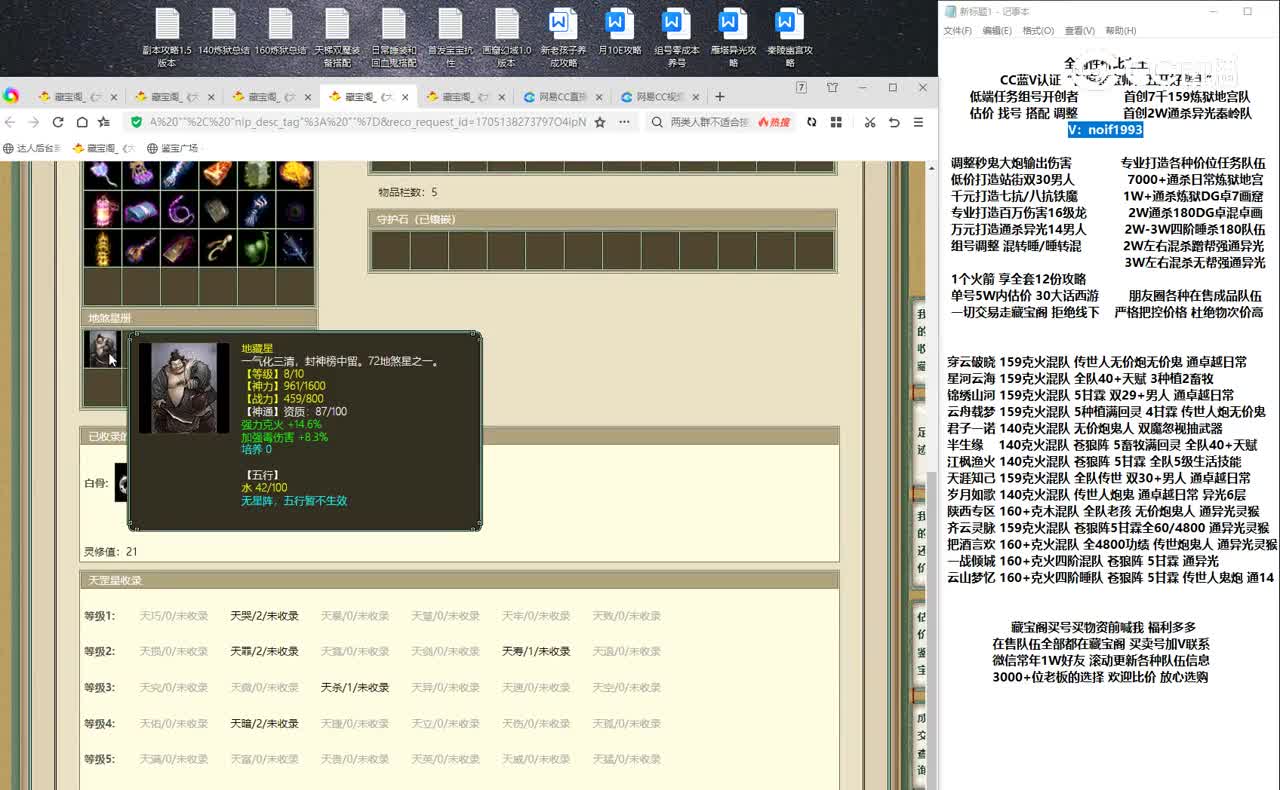Open desktop document 新老孩子养成攻略
The height and width of the screenshot is (790, 1280).
coord(563,38)
